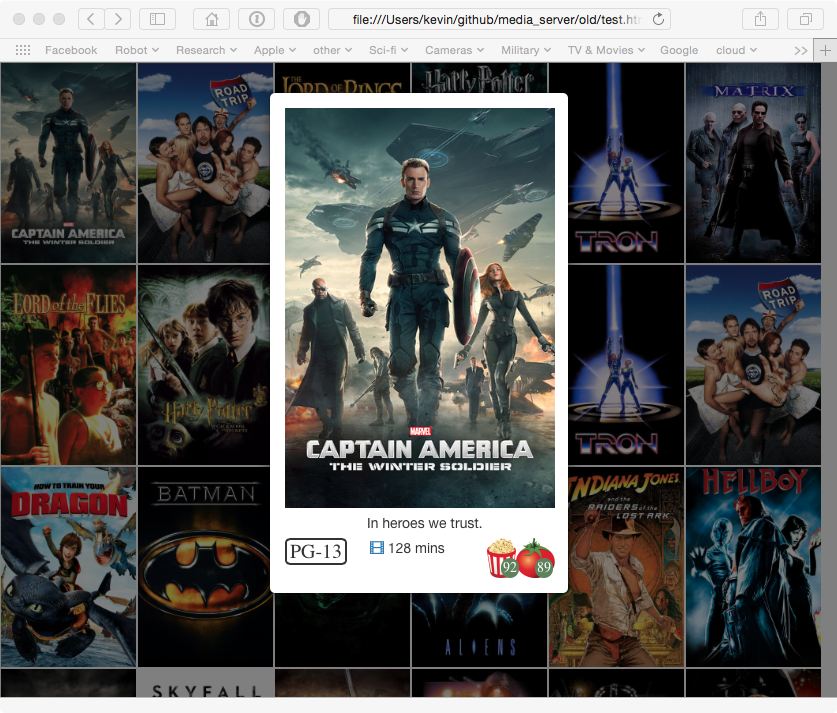Select The Matrix poster

(x=753, y=163)
